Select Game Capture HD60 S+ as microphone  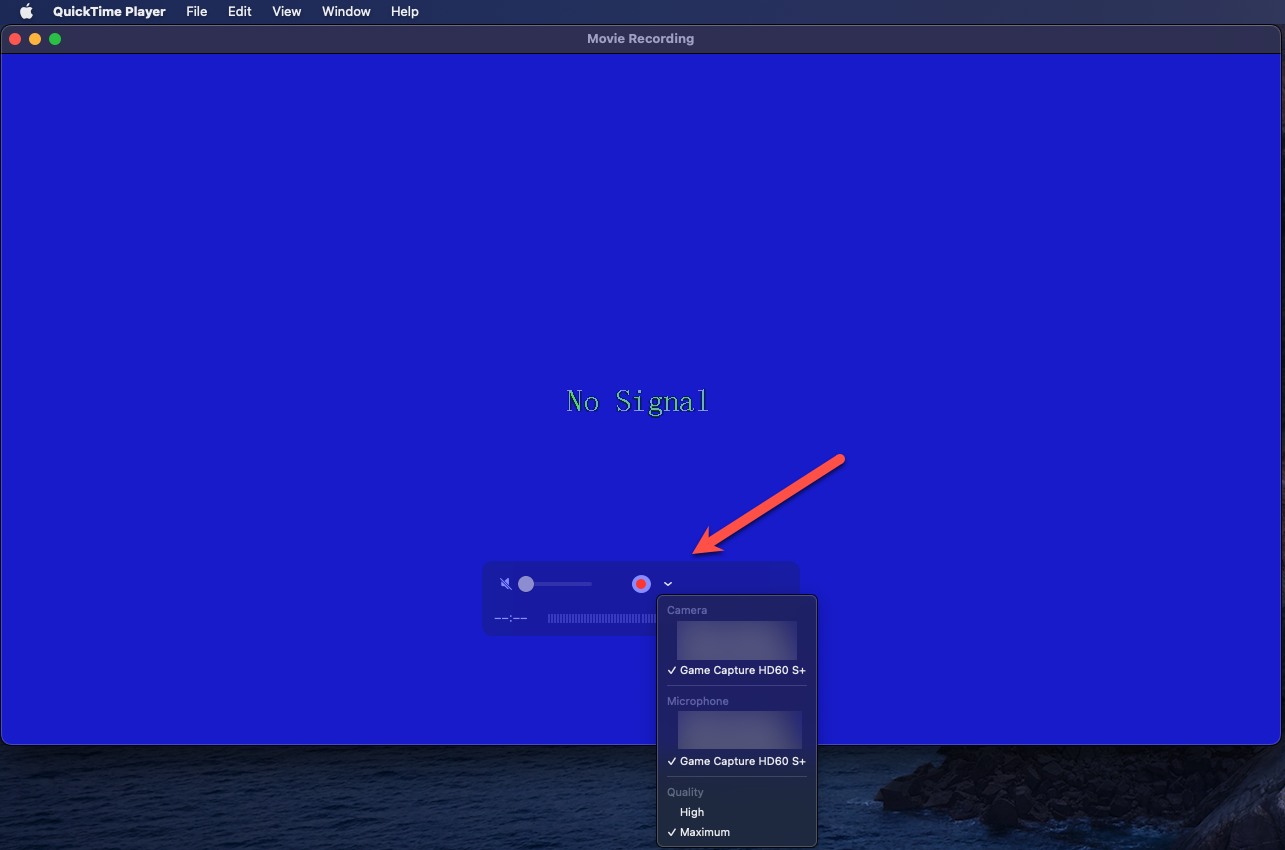pyautogui.click(x=741, y=761)
